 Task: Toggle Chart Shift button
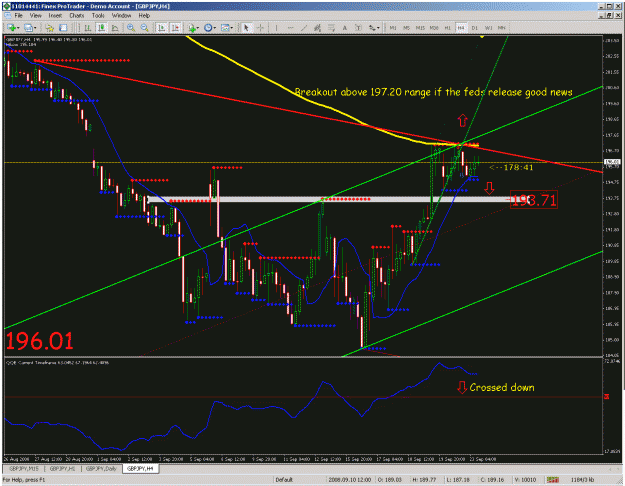(x=175, y=28)
